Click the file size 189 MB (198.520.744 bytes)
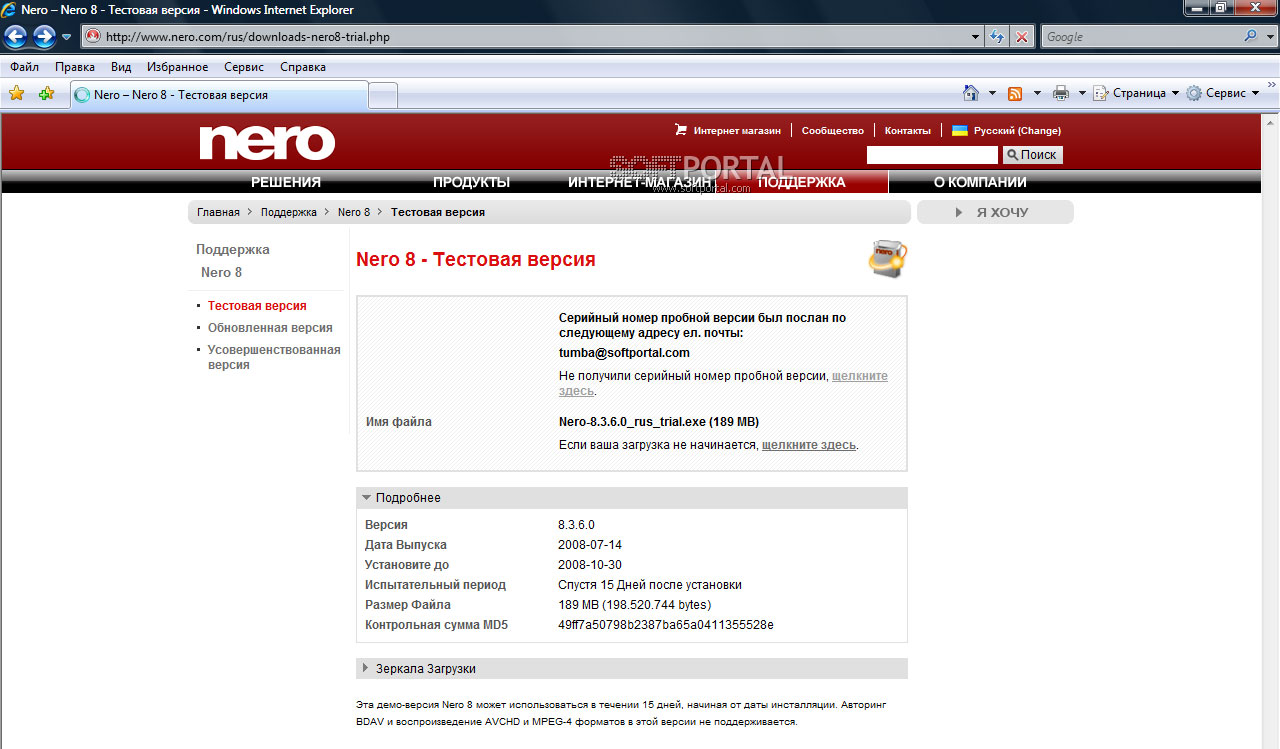The image size is (1280, 749). pyautogui.click(x=634, y=605)
